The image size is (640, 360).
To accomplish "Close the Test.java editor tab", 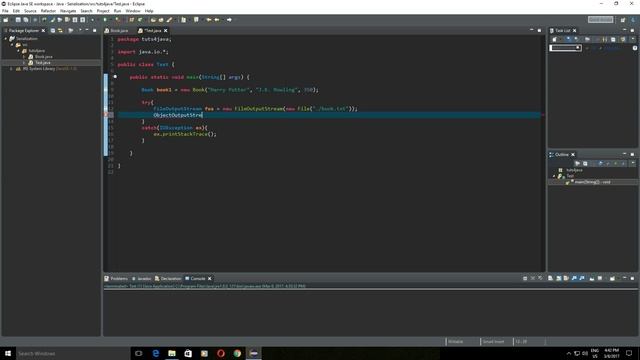I will click(166, 31).
